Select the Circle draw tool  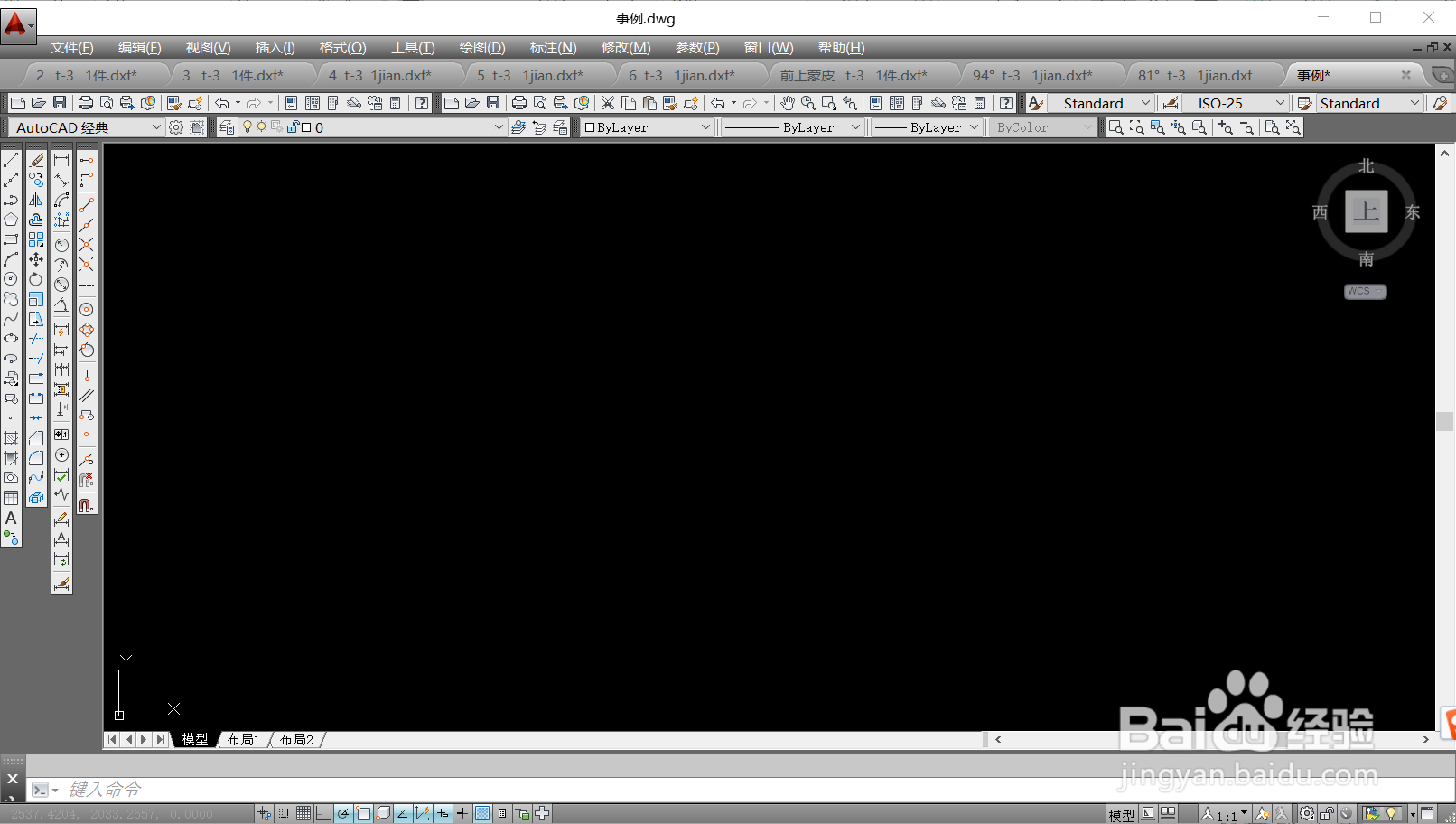11,279
